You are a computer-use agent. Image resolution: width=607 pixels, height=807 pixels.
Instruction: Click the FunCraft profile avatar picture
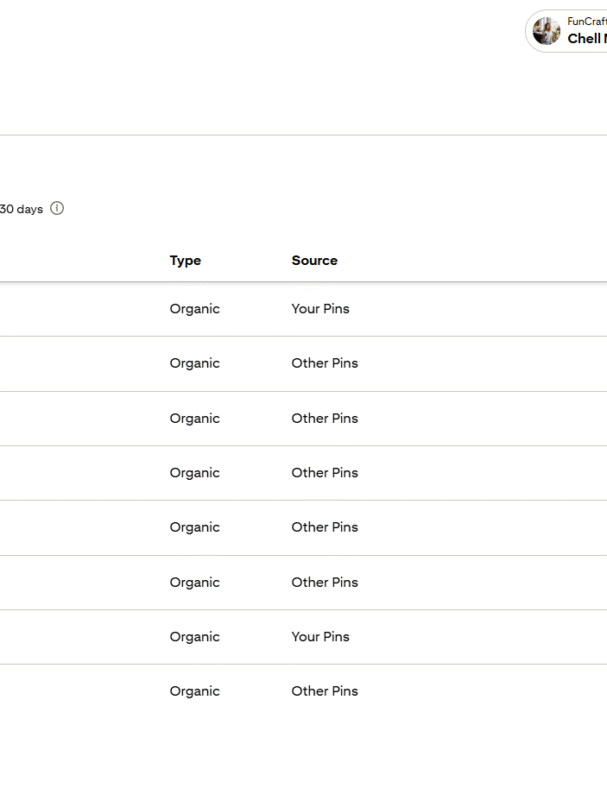coord(547,31)
